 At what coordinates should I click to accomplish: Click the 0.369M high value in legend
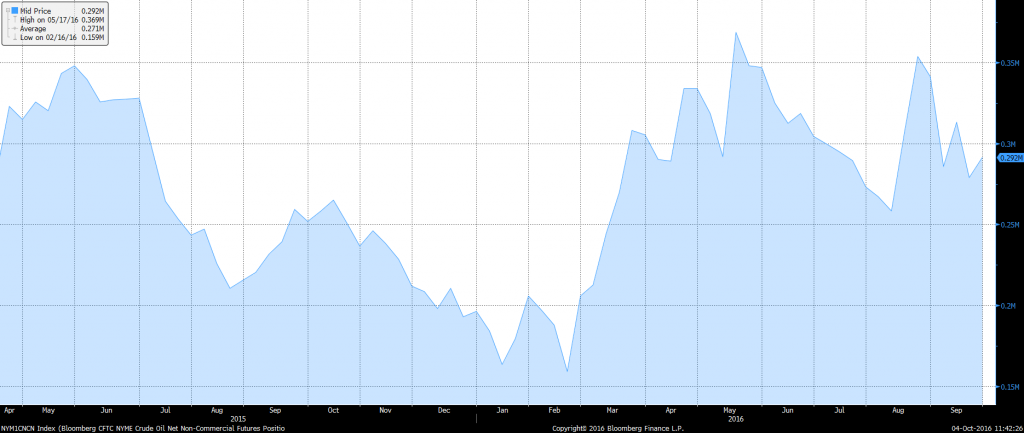coord(93,20)
